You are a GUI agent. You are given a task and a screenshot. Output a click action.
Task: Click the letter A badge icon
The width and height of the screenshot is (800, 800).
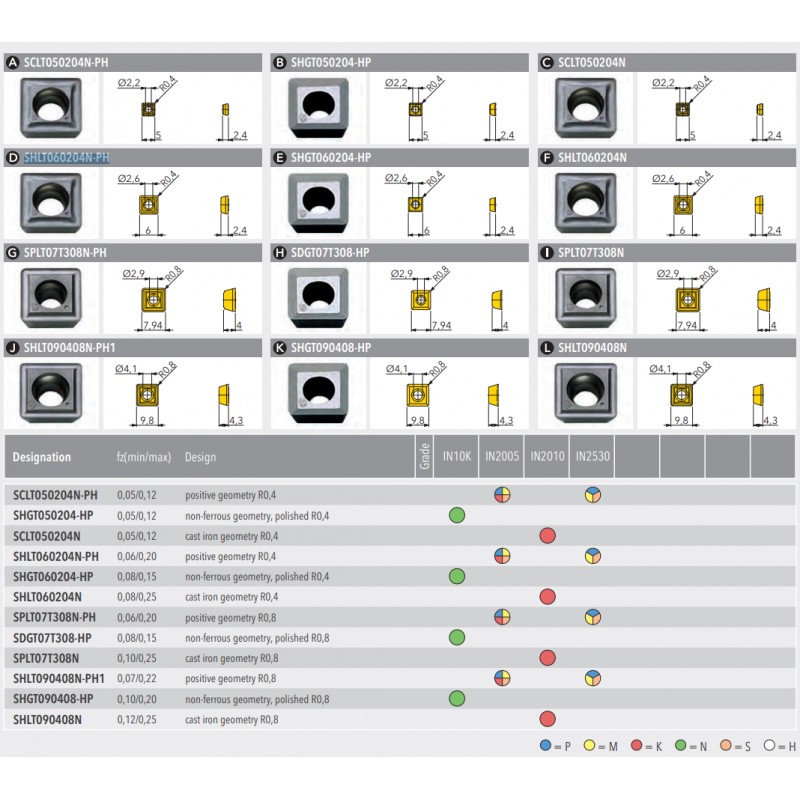tap(13, 62)
